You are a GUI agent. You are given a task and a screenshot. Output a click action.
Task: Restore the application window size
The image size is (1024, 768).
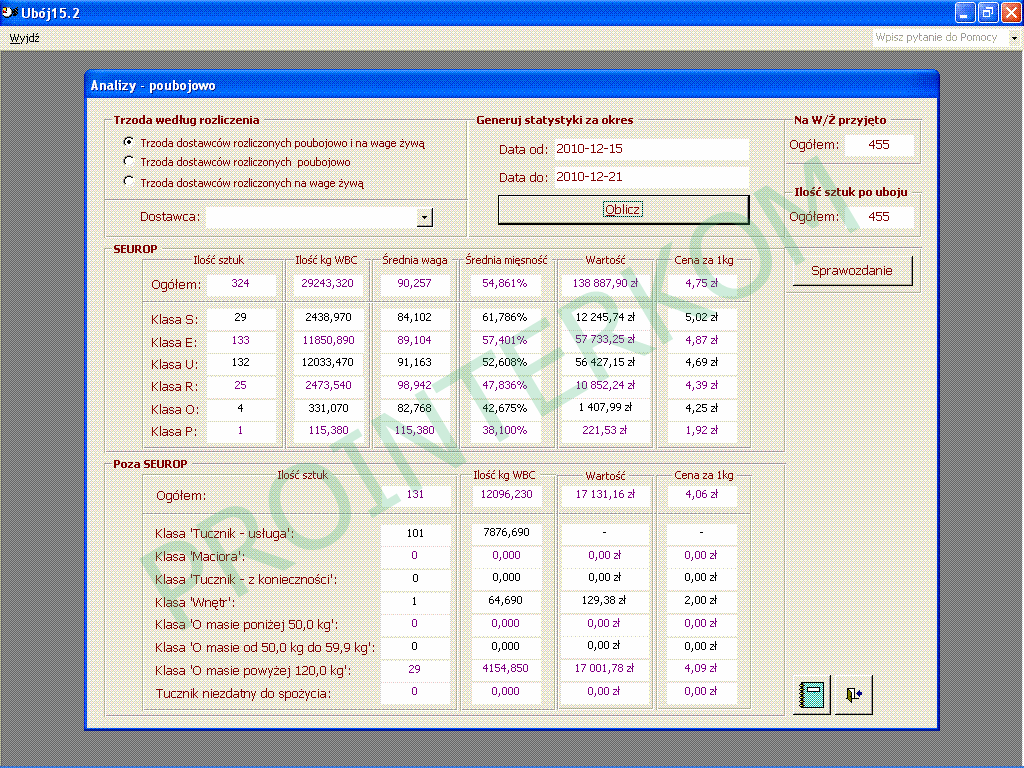pyautogui.click(x=987, y=12)
